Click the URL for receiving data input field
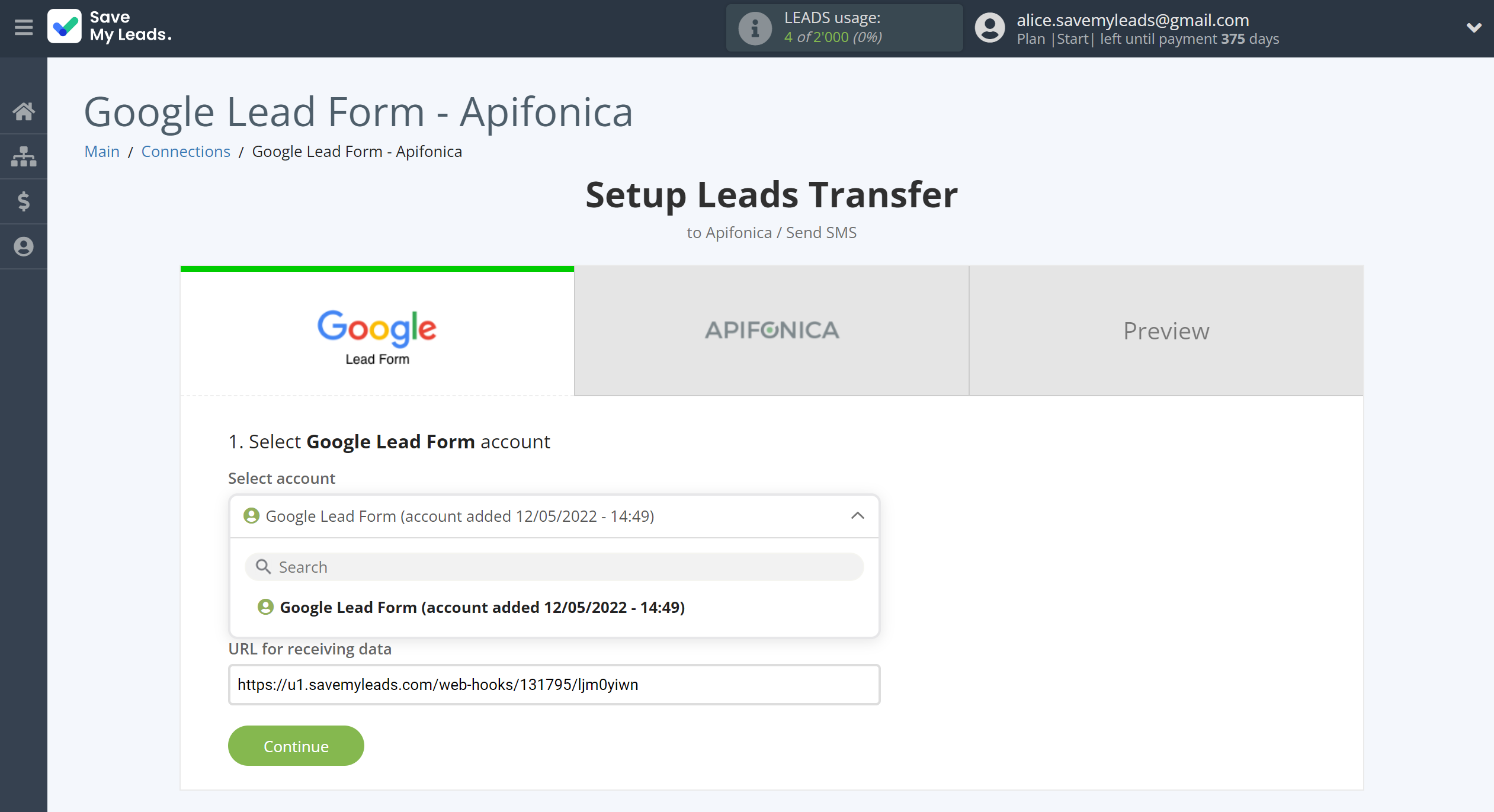 [x=553, y=684]
